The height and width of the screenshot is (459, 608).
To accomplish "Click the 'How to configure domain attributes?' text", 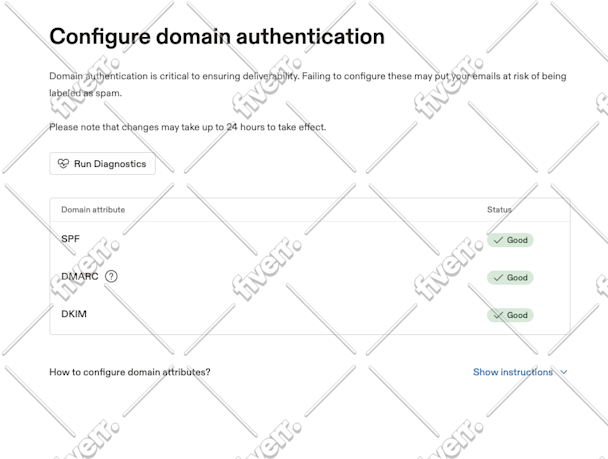I will pos(130,372).
